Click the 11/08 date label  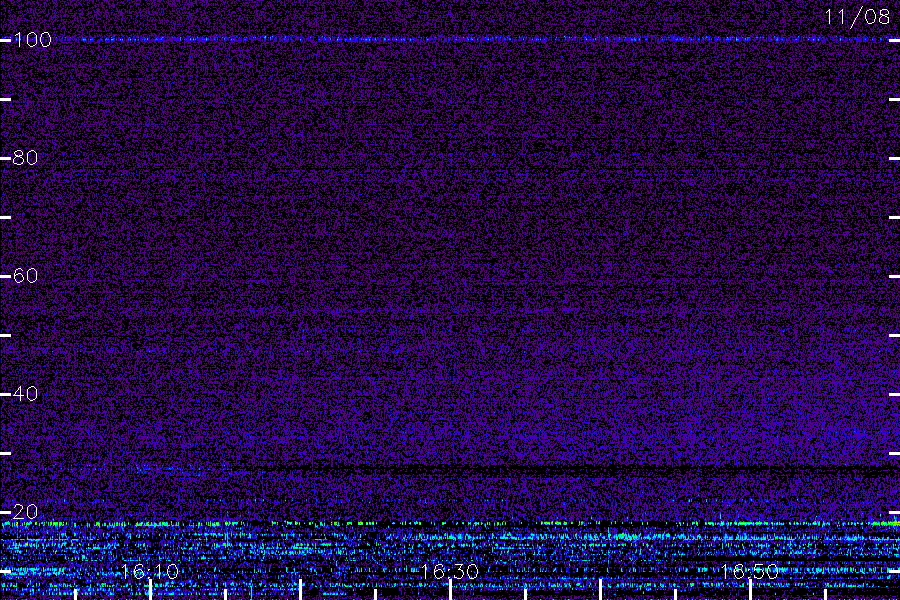pyautogui.click(x=857, y=17)
